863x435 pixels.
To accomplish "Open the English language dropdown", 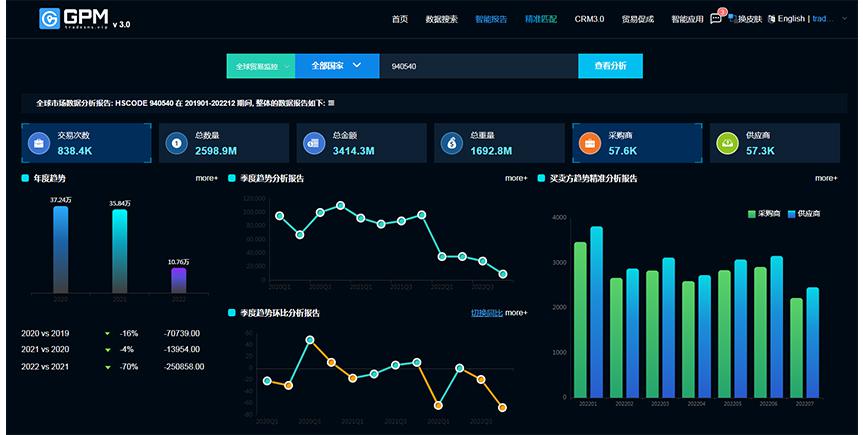I will click(790, 18).
